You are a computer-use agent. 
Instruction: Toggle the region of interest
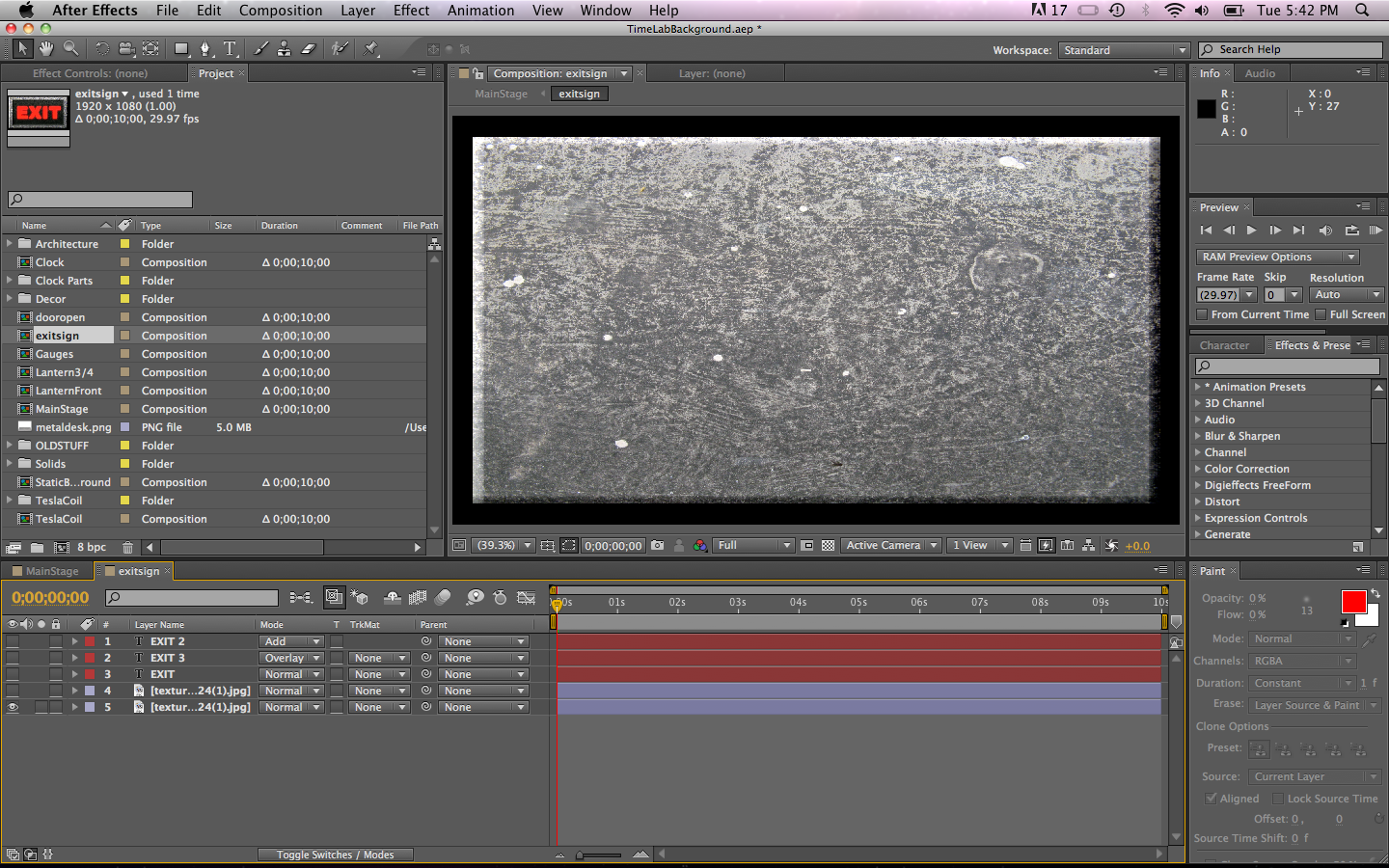click(x=807, y=545)
